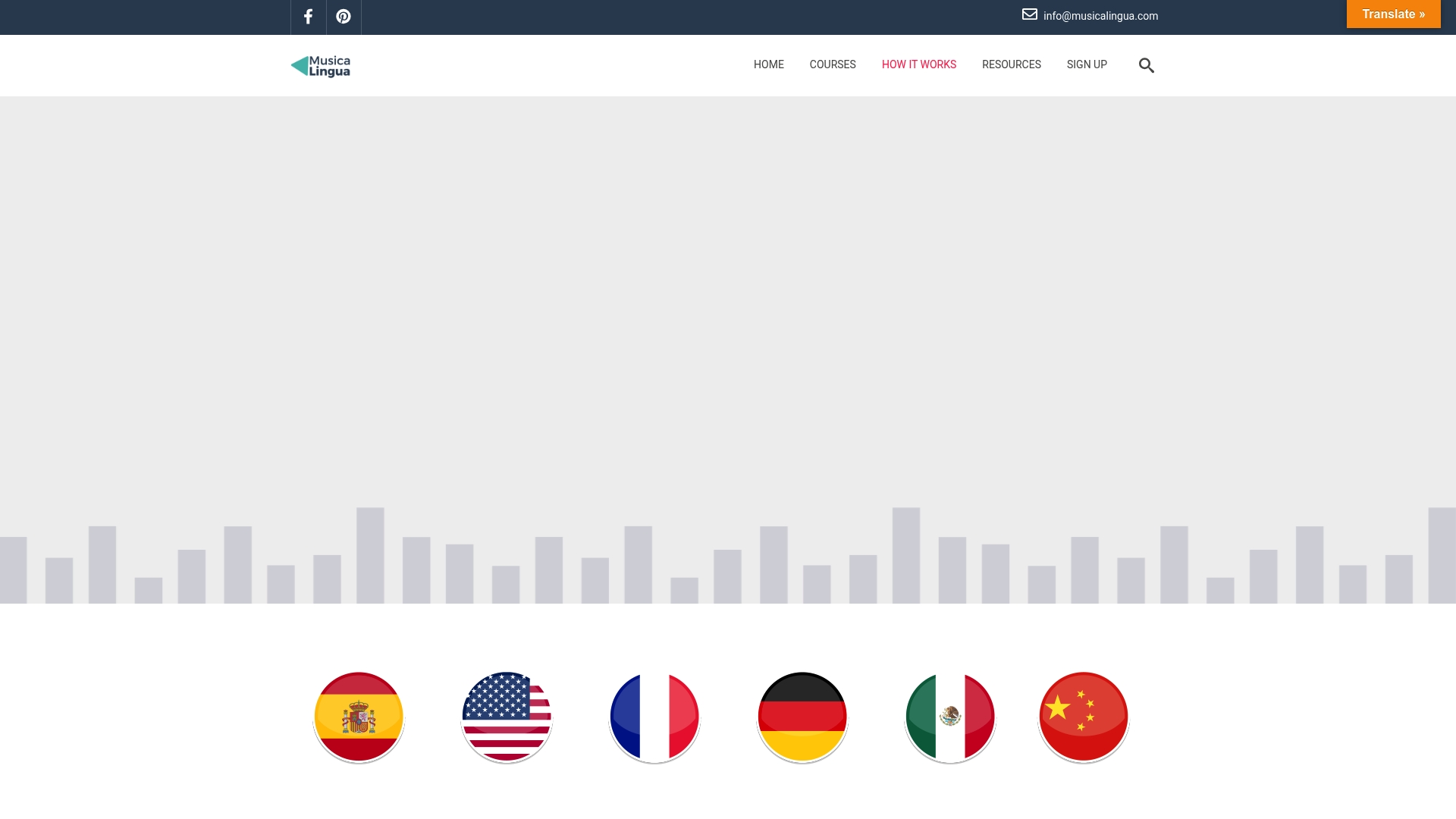The width and height of the screenshot is (1456, 819).
Task: Select the German flag icon
Action: pyautogui.click(x=802, y=716)
